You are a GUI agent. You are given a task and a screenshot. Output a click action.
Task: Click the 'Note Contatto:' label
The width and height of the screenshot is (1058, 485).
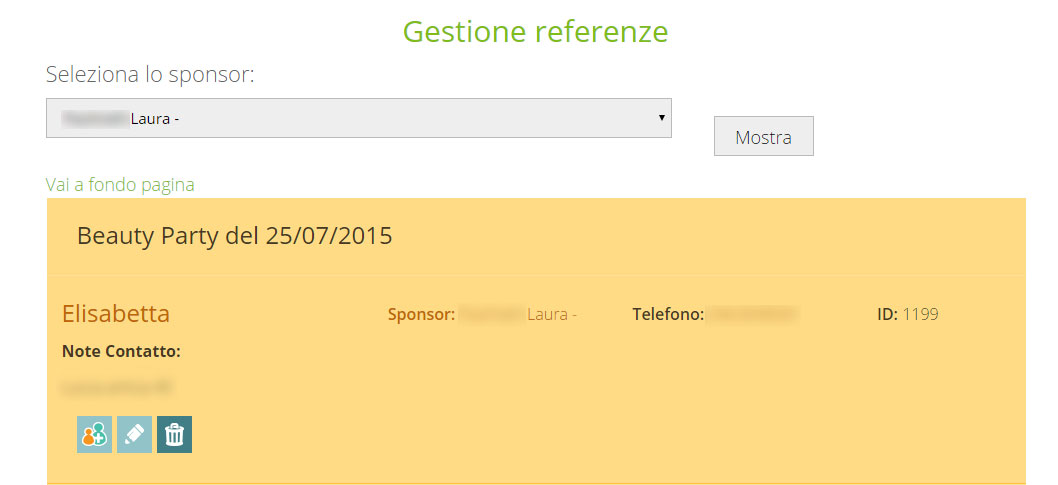point(121,351)
